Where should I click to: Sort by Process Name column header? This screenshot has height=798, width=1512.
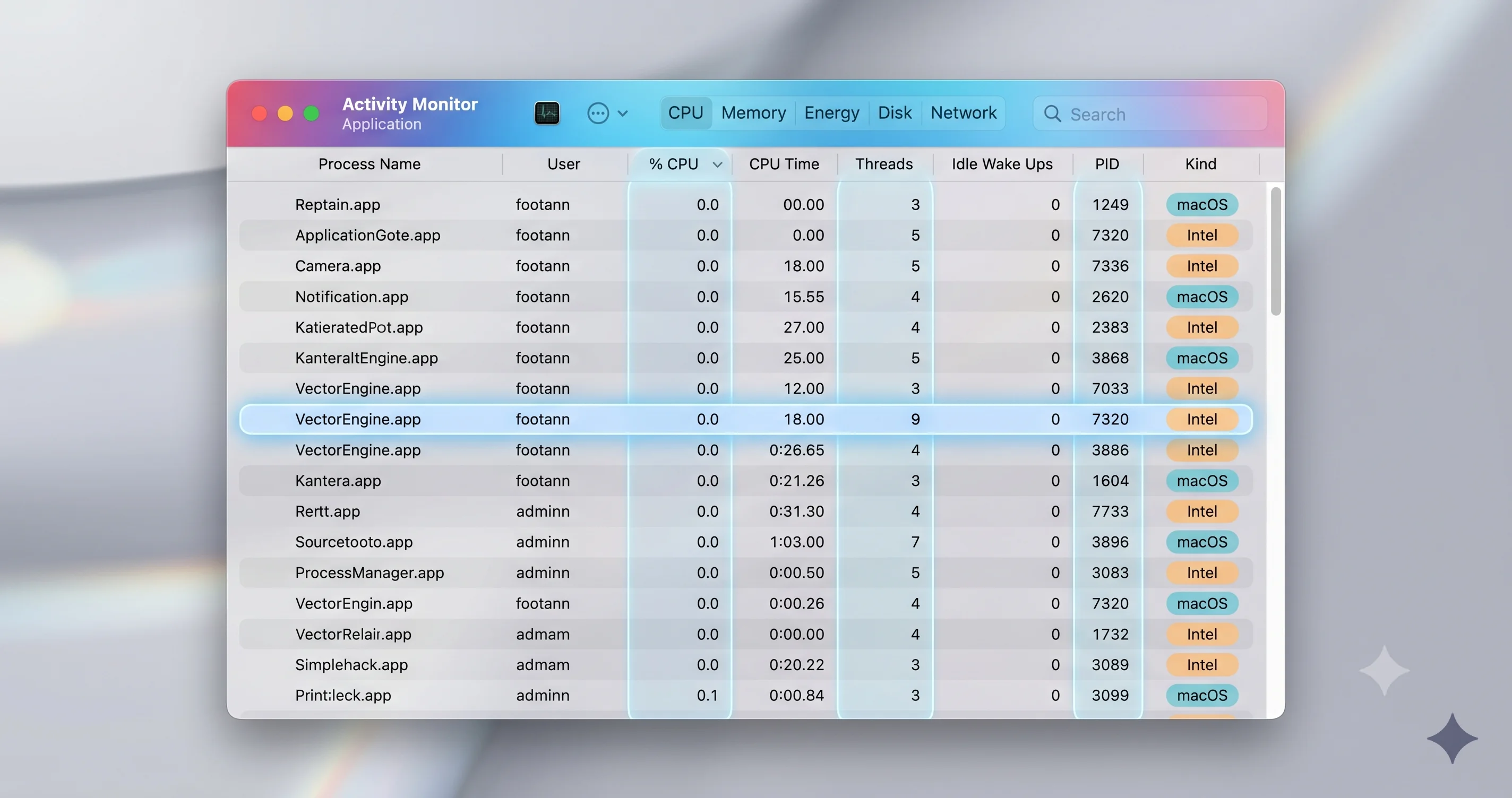pos(369,164)
